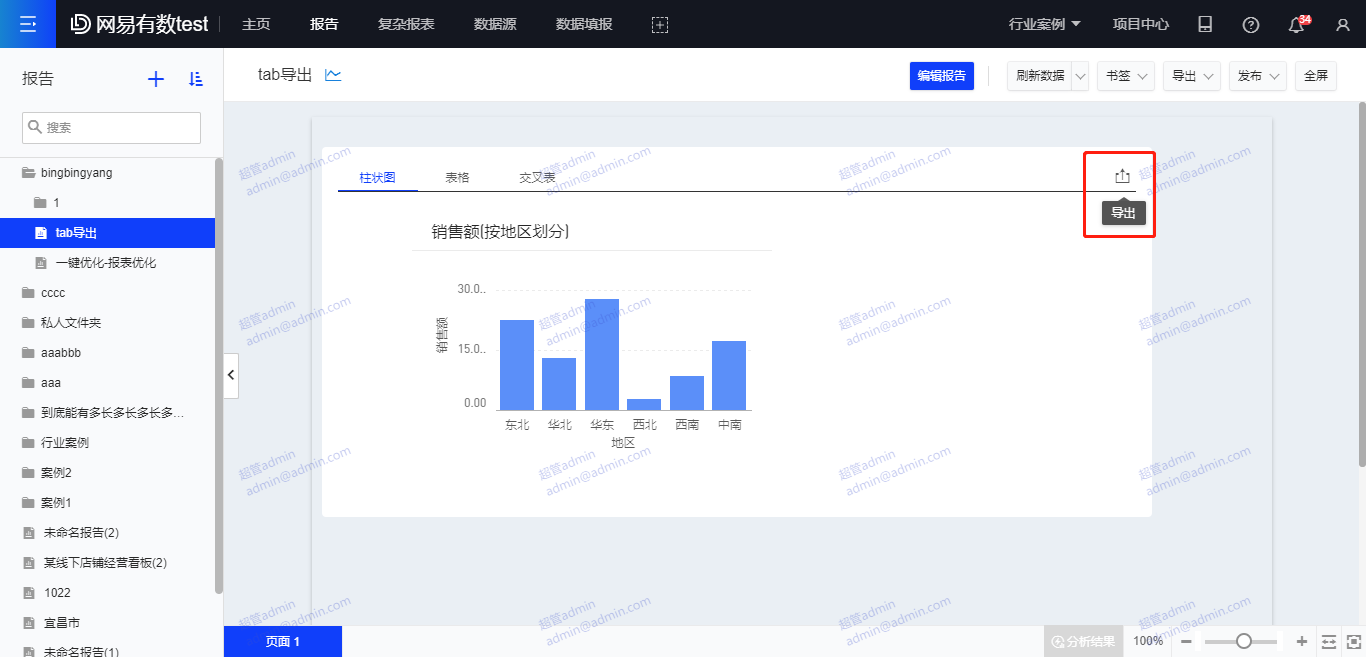Open the 发布 dropdown menu
The image size is (1366, 657).
coord(1257,76)
